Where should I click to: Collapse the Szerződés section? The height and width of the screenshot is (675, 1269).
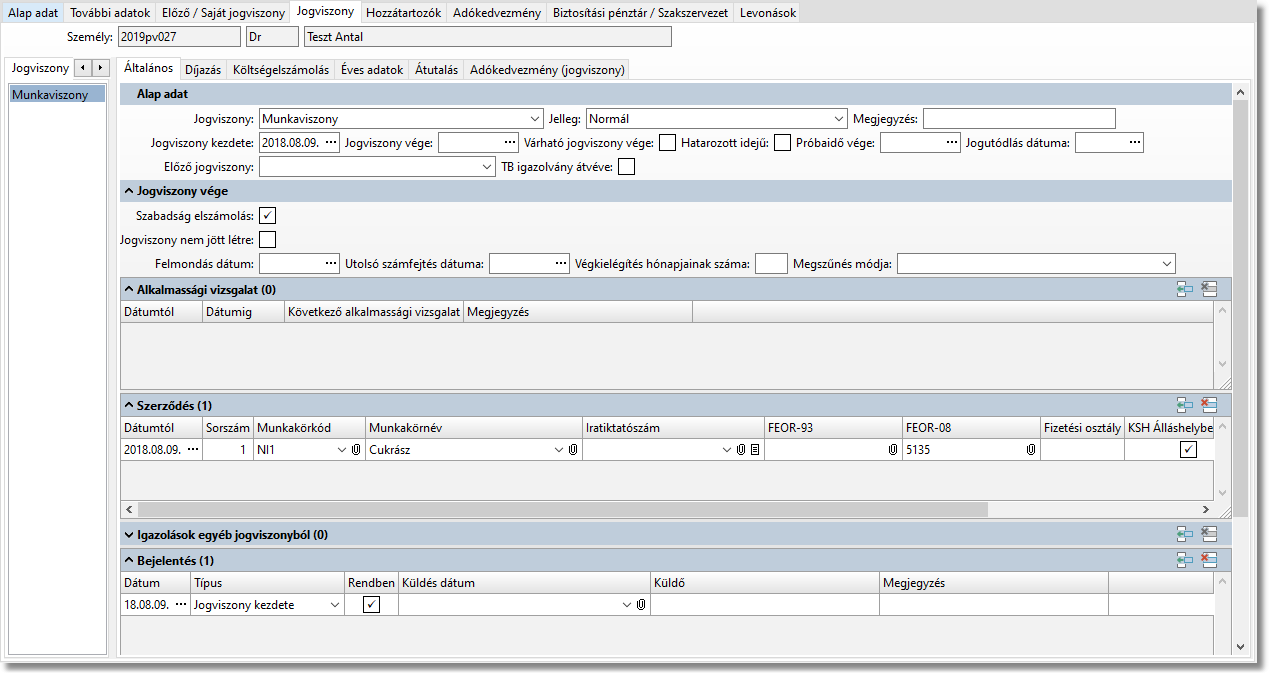coord(129,405)
